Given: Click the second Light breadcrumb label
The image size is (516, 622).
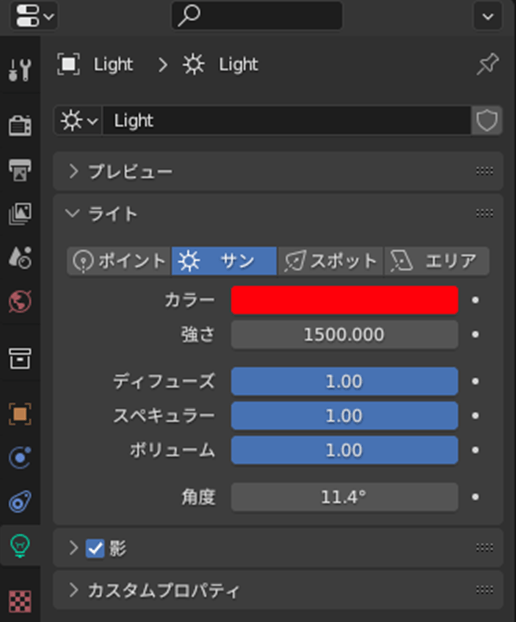Looking at the screenshot, I should point(239,64).
